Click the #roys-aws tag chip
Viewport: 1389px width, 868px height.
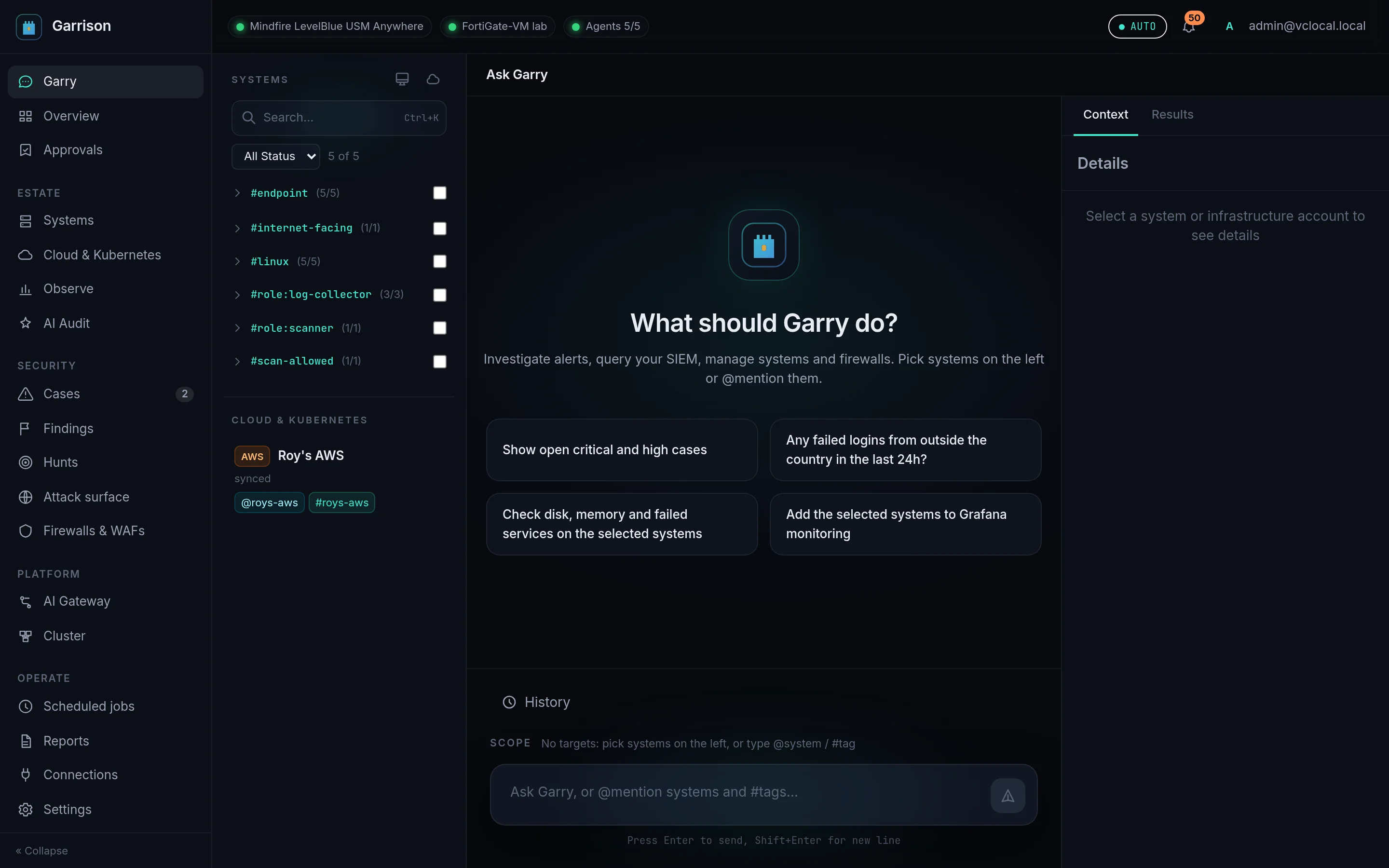pyautogui.click(x=341, y=502)
